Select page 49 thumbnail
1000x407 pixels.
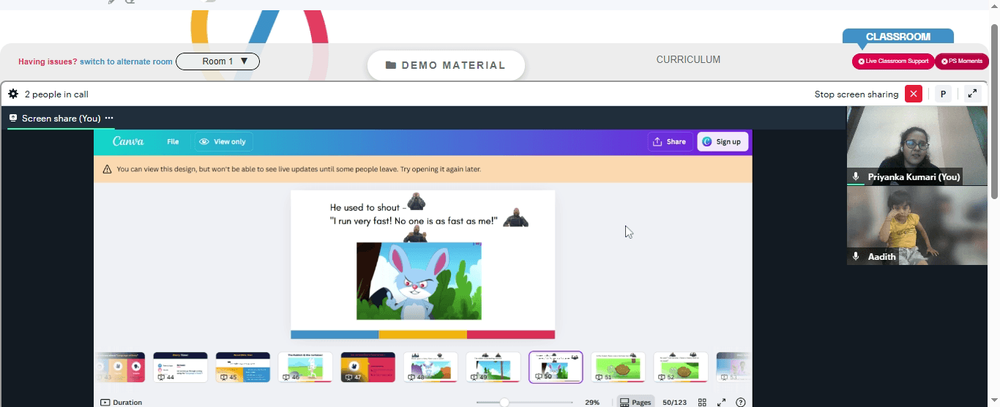(493, 367)
